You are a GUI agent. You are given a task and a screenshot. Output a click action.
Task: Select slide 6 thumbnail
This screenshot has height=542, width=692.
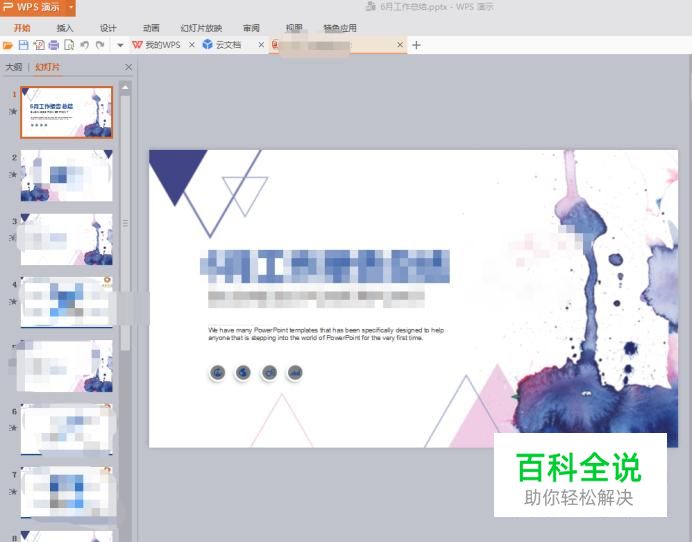tap(67, 429)
